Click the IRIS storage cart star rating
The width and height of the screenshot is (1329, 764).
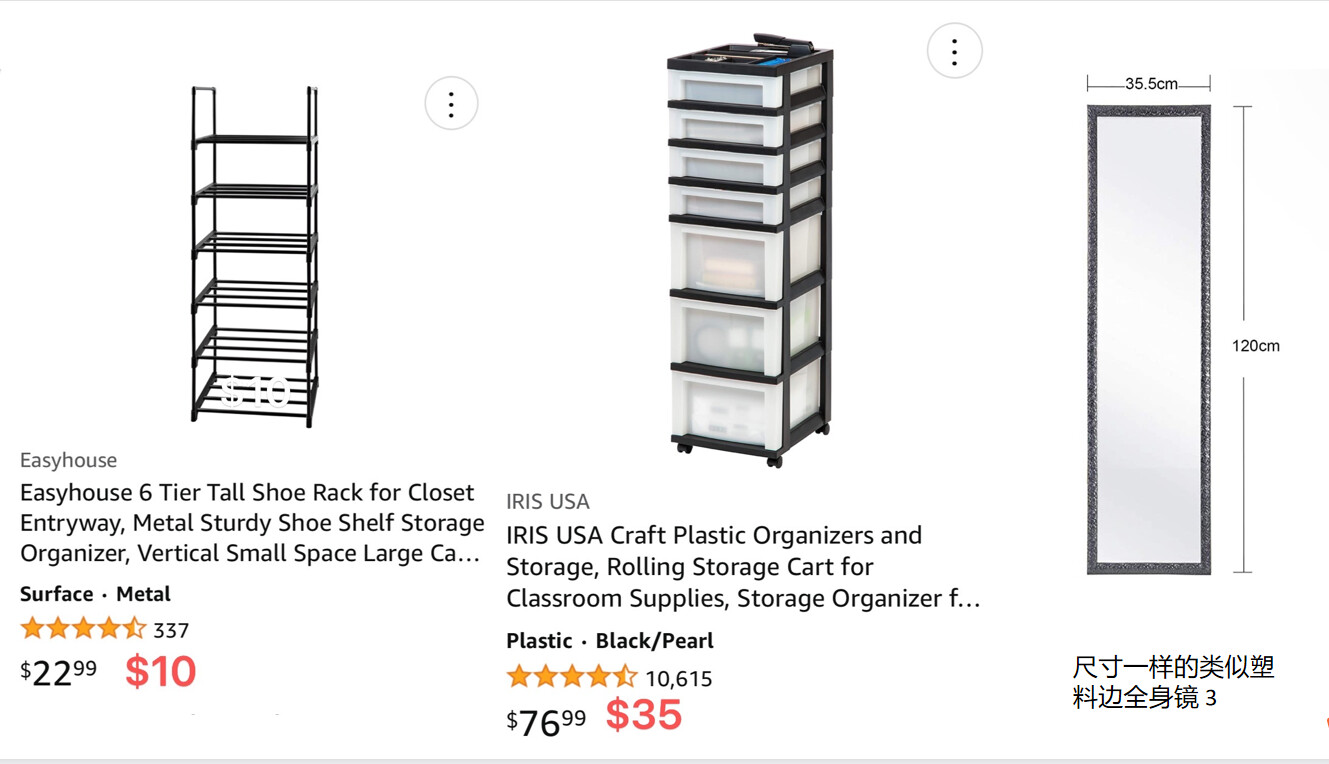point(571,677)
